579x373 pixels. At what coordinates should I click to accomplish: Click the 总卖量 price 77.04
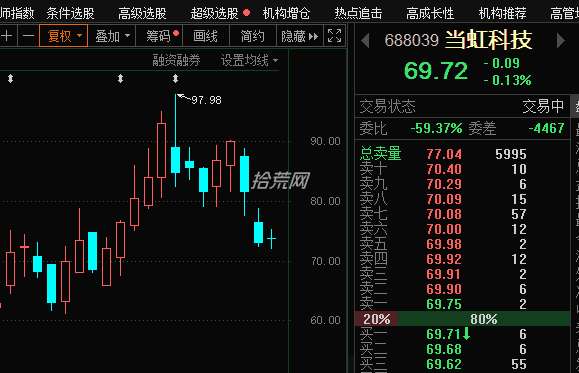[x=444, y=154]
